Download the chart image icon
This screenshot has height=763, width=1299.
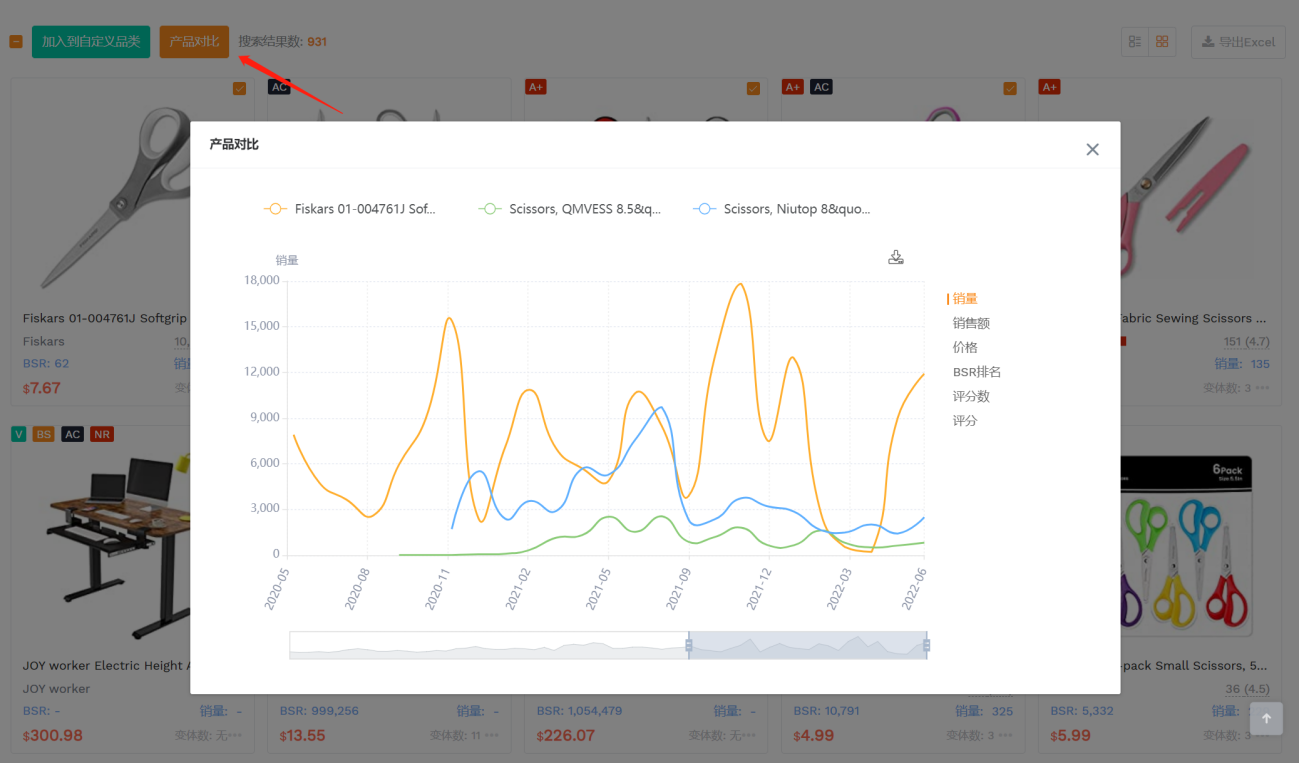[x=895, y=257]
